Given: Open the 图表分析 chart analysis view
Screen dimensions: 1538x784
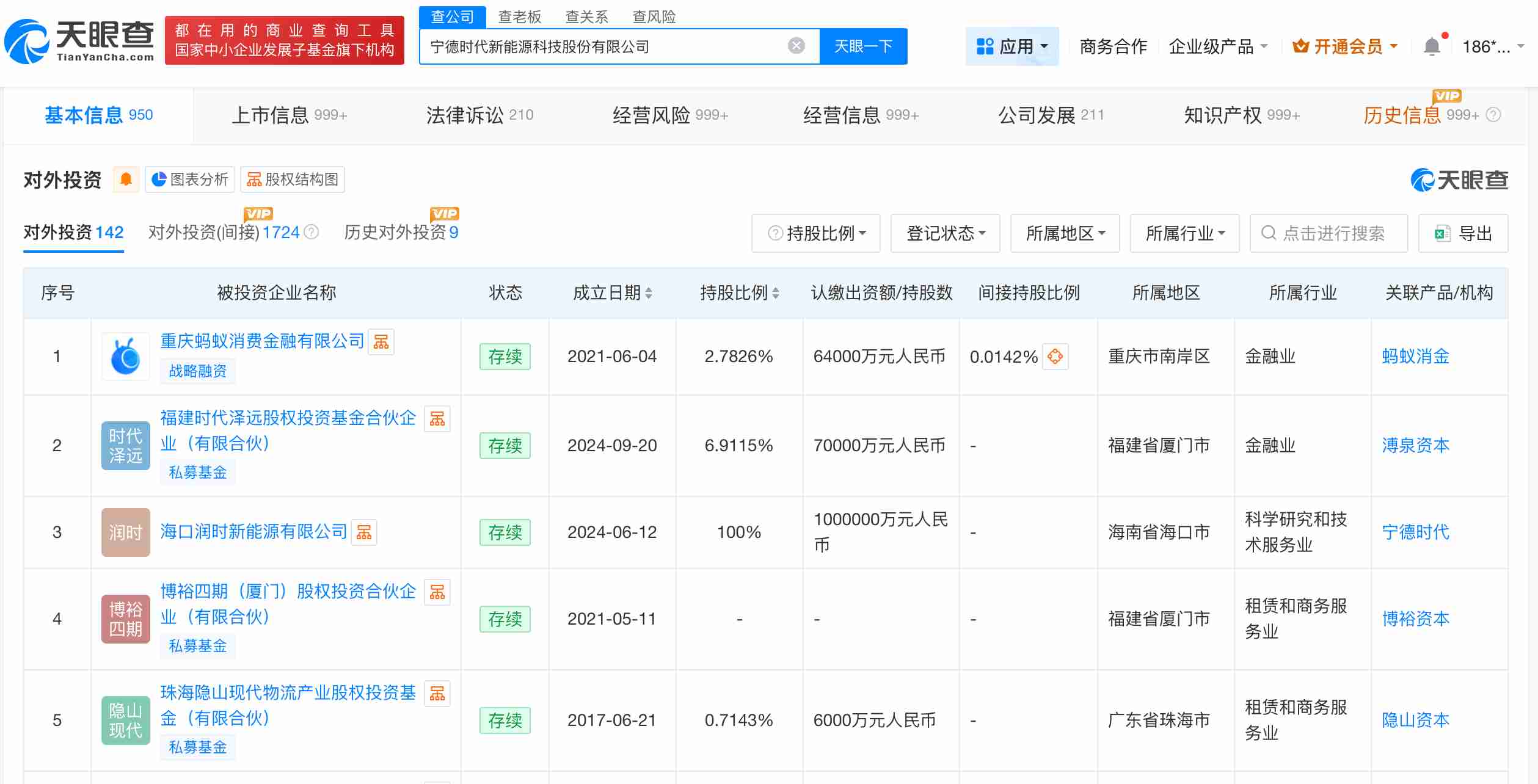Looking at the screenshot, I should (189, 179).
